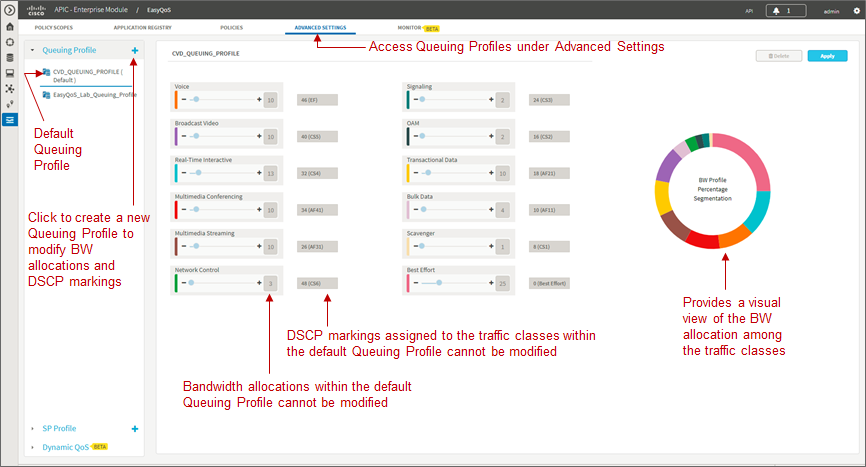This screenshot has width=866, height=467.
Task: Open the Home icon in sidebar
Action: coord(9,26)
